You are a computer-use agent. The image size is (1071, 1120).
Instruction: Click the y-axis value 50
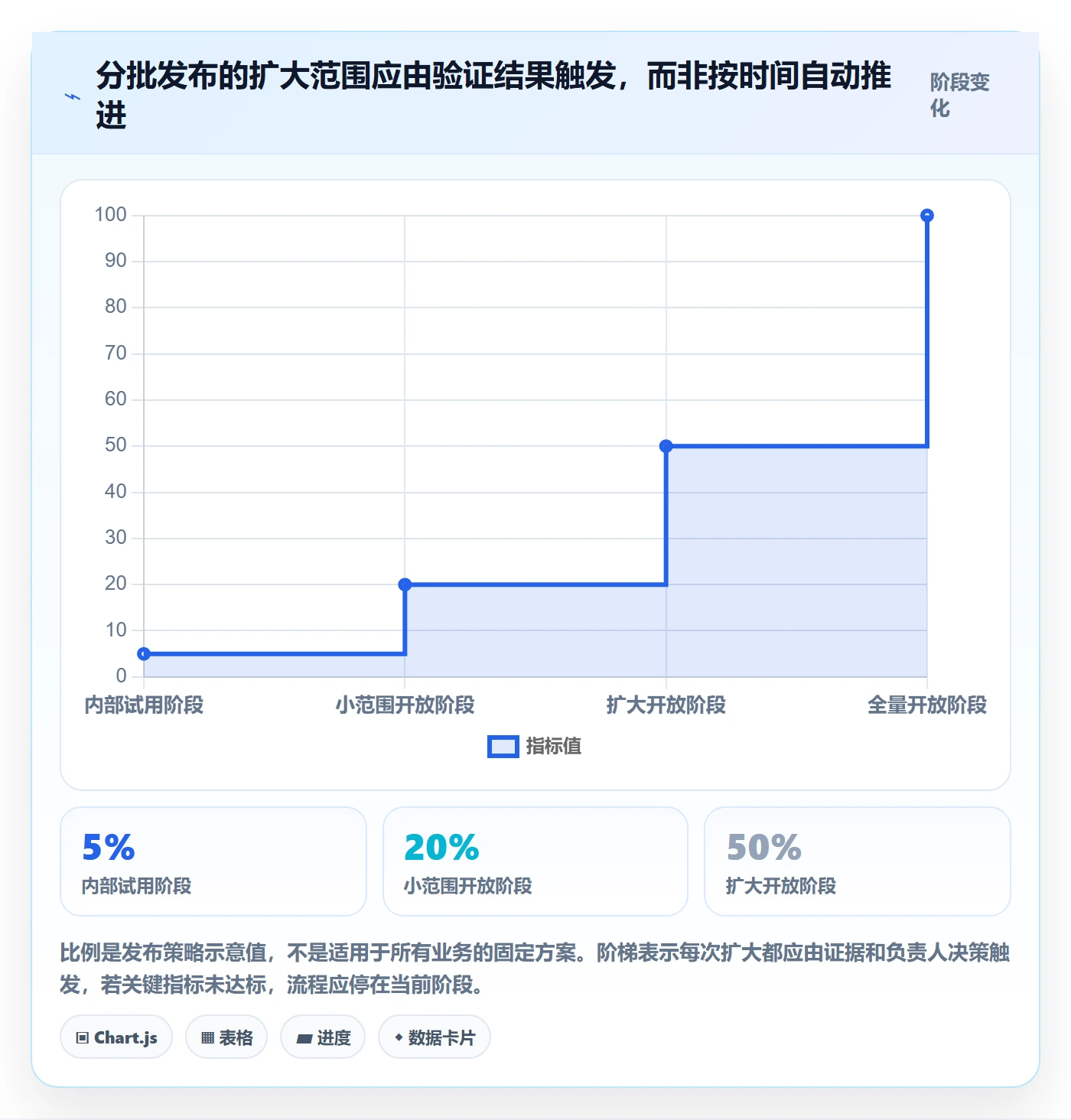tap(116, 445)
